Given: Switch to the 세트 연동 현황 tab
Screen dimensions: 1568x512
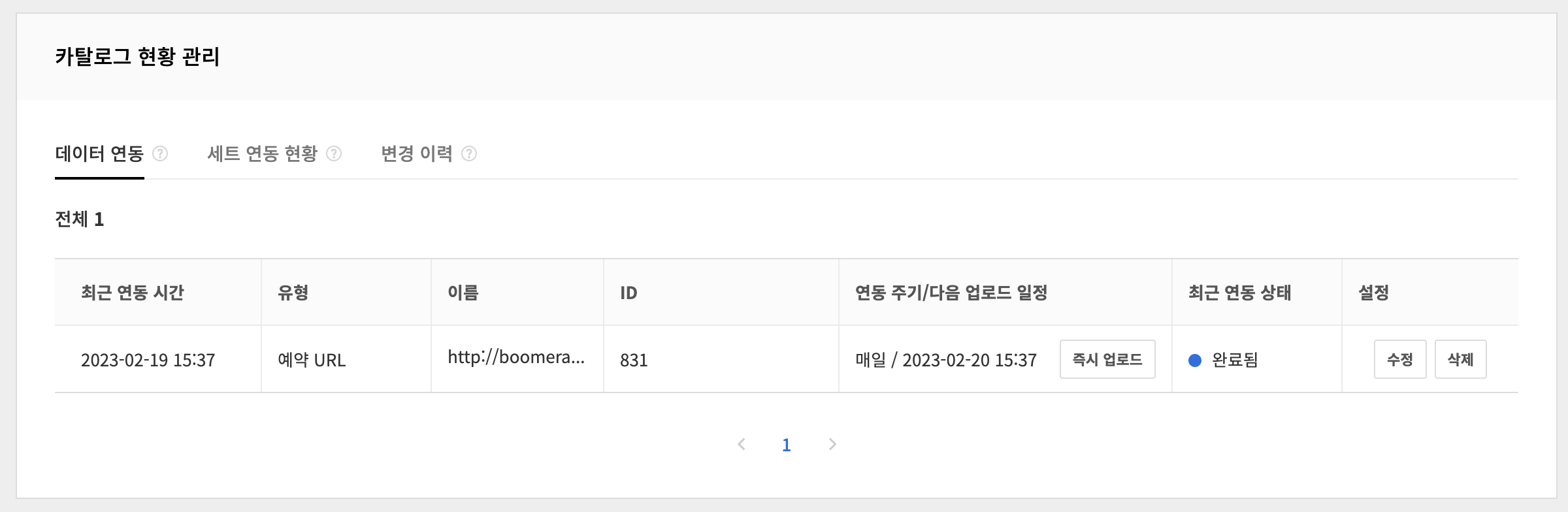Looking at the screenshot, I should point(262,153).
